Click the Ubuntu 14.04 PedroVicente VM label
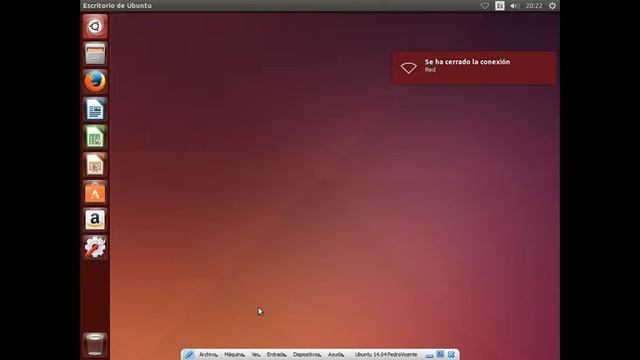 click(386, 355)
